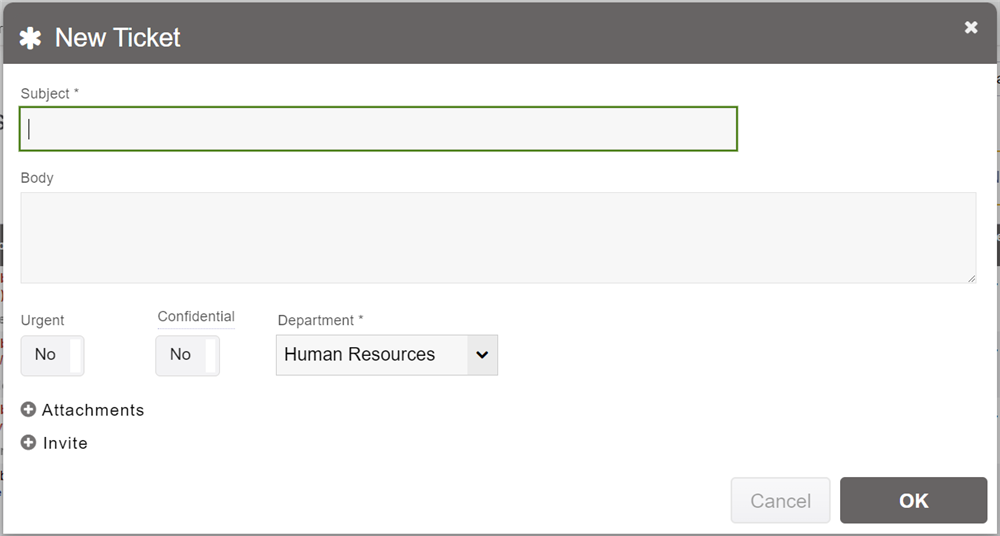This screenshot has height=536, width=1000.
Task: Click the Department field label
Action: [320, 321]
